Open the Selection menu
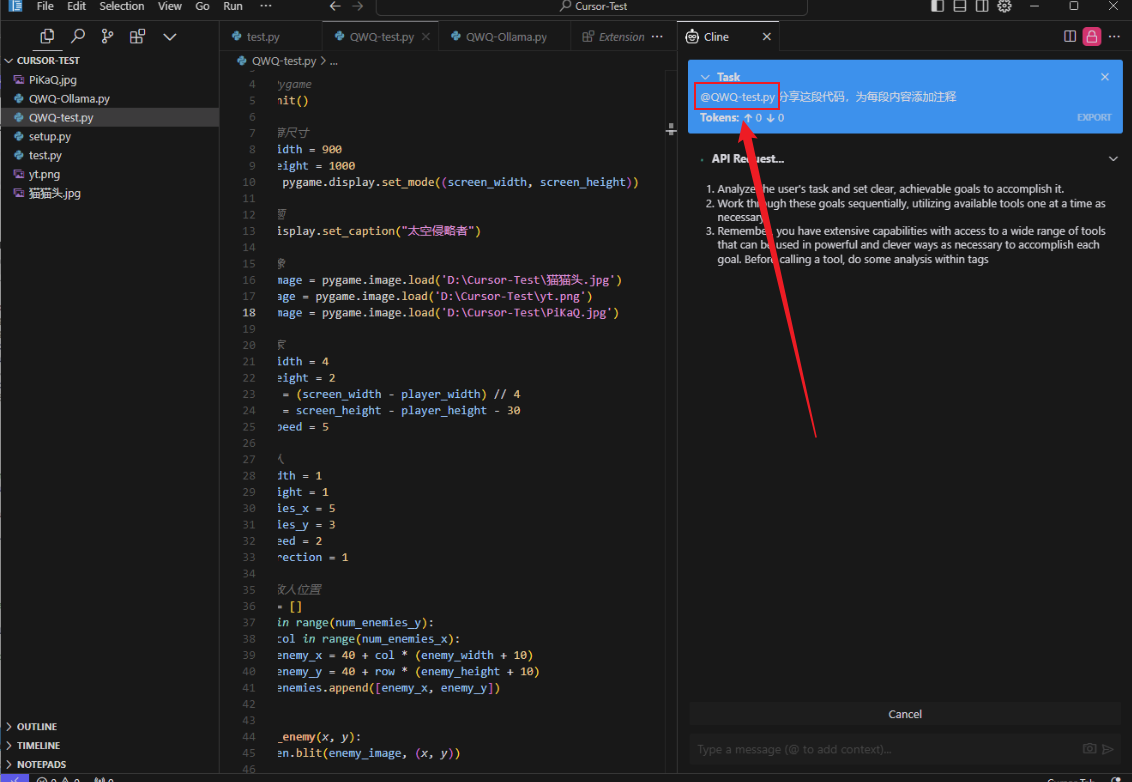The image size is (1132, 782). pyautogui.click(x=121, y=6)
